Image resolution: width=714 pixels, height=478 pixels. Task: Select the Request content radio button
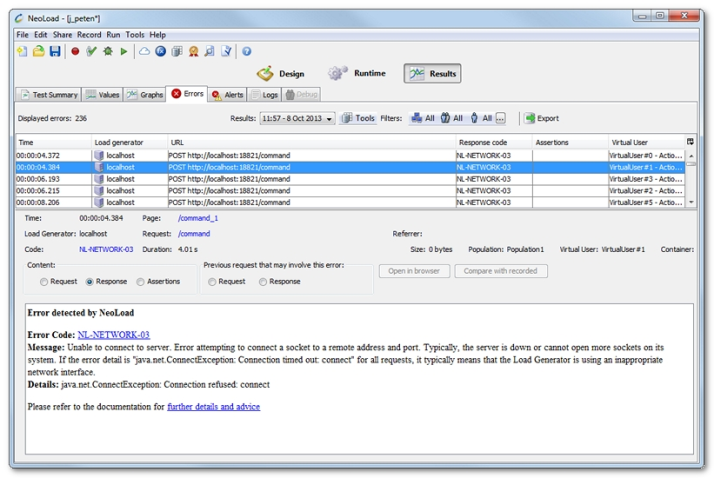tap(45, 282)
